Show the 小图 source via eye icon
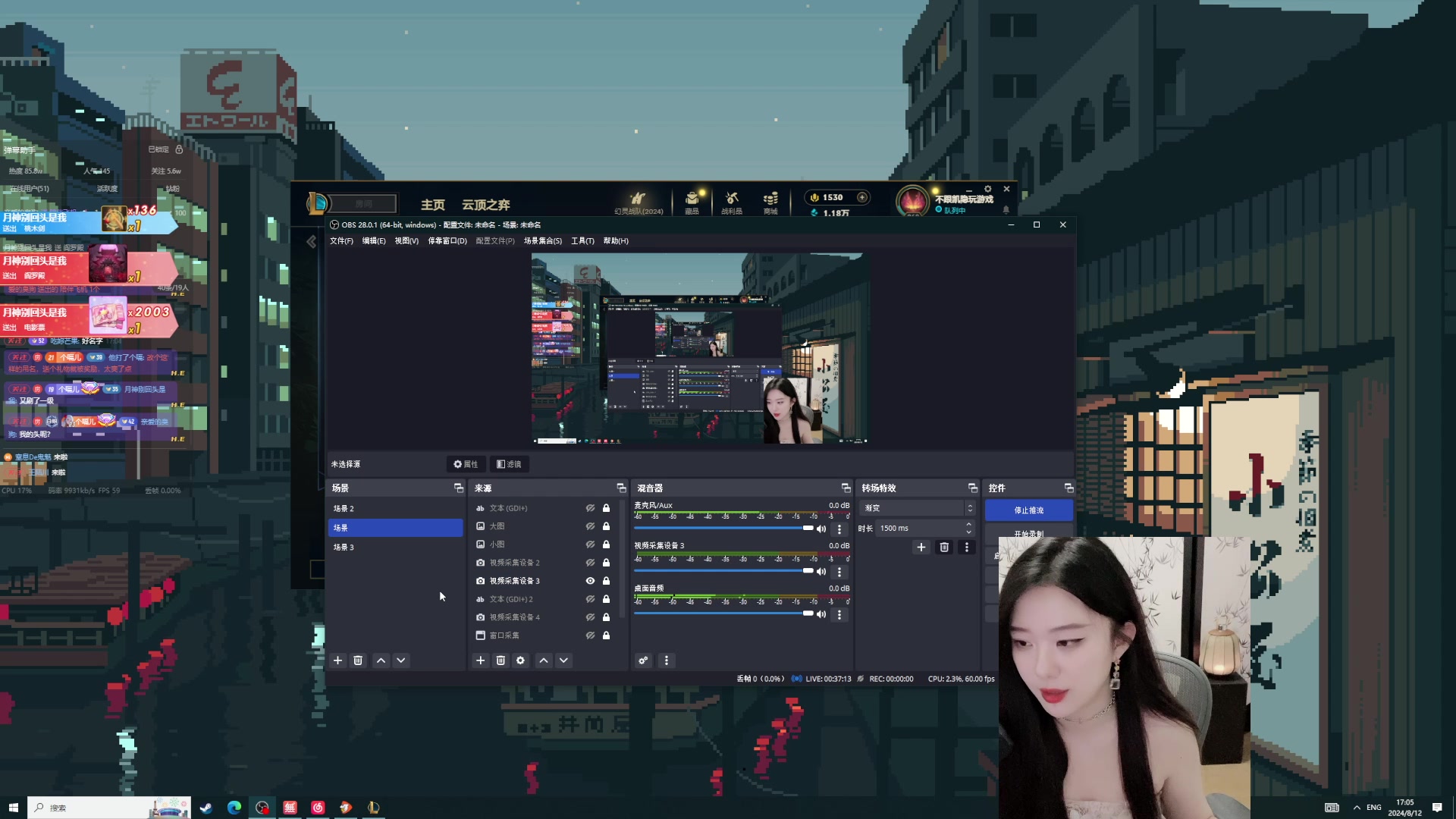1456x819 pixels. 590,544
